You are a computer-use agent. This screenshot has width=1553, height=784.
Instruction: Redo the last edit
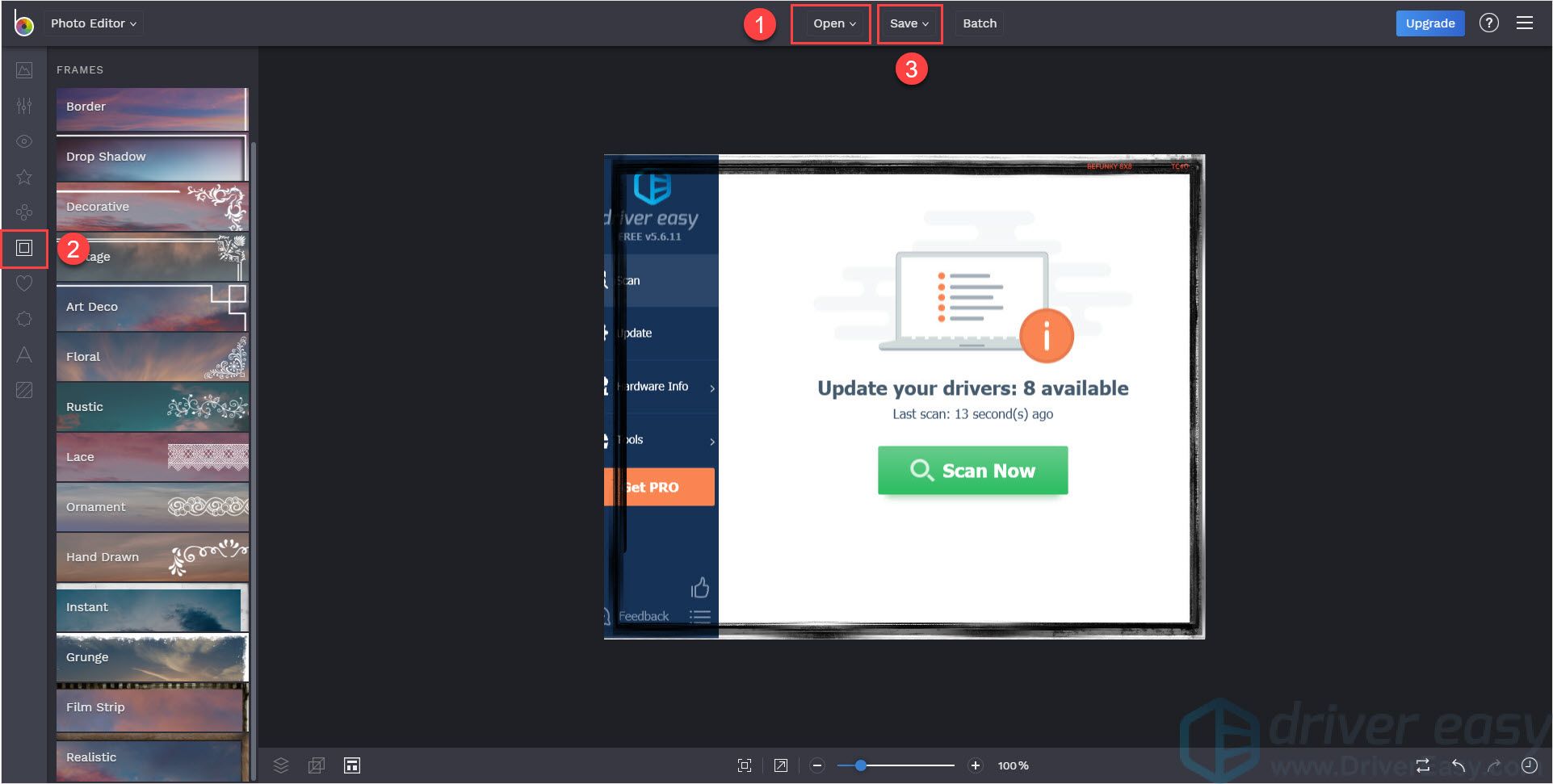[1494, 765]
